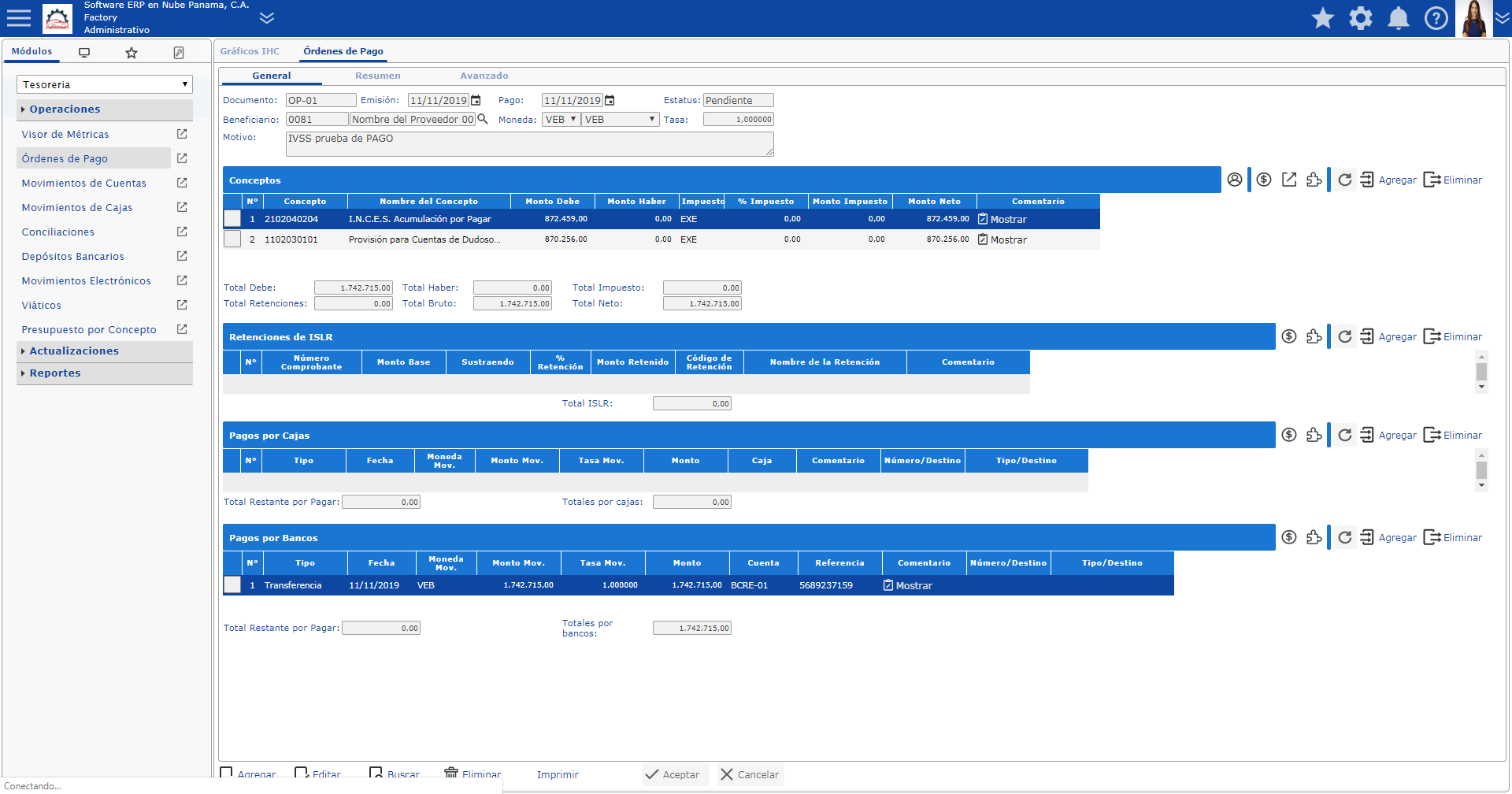The height and width of the screenshot is (794, 1512).
Task: Switch sidebar to documents tab icon
Action: point(179,53)
